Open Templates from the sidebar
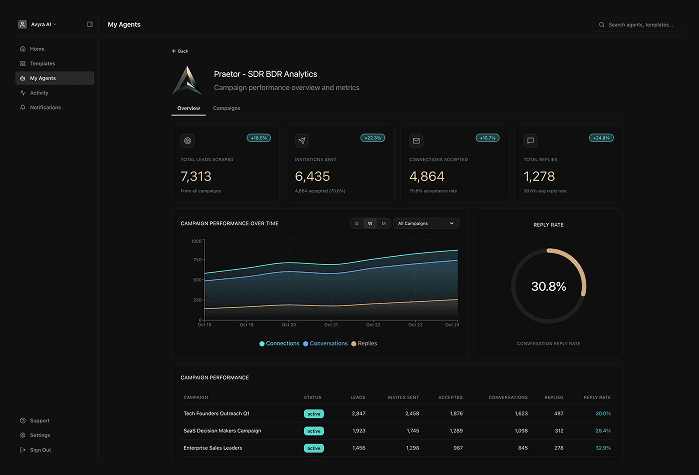The height and width of the screenshot is (475, 699). [42, 63]
